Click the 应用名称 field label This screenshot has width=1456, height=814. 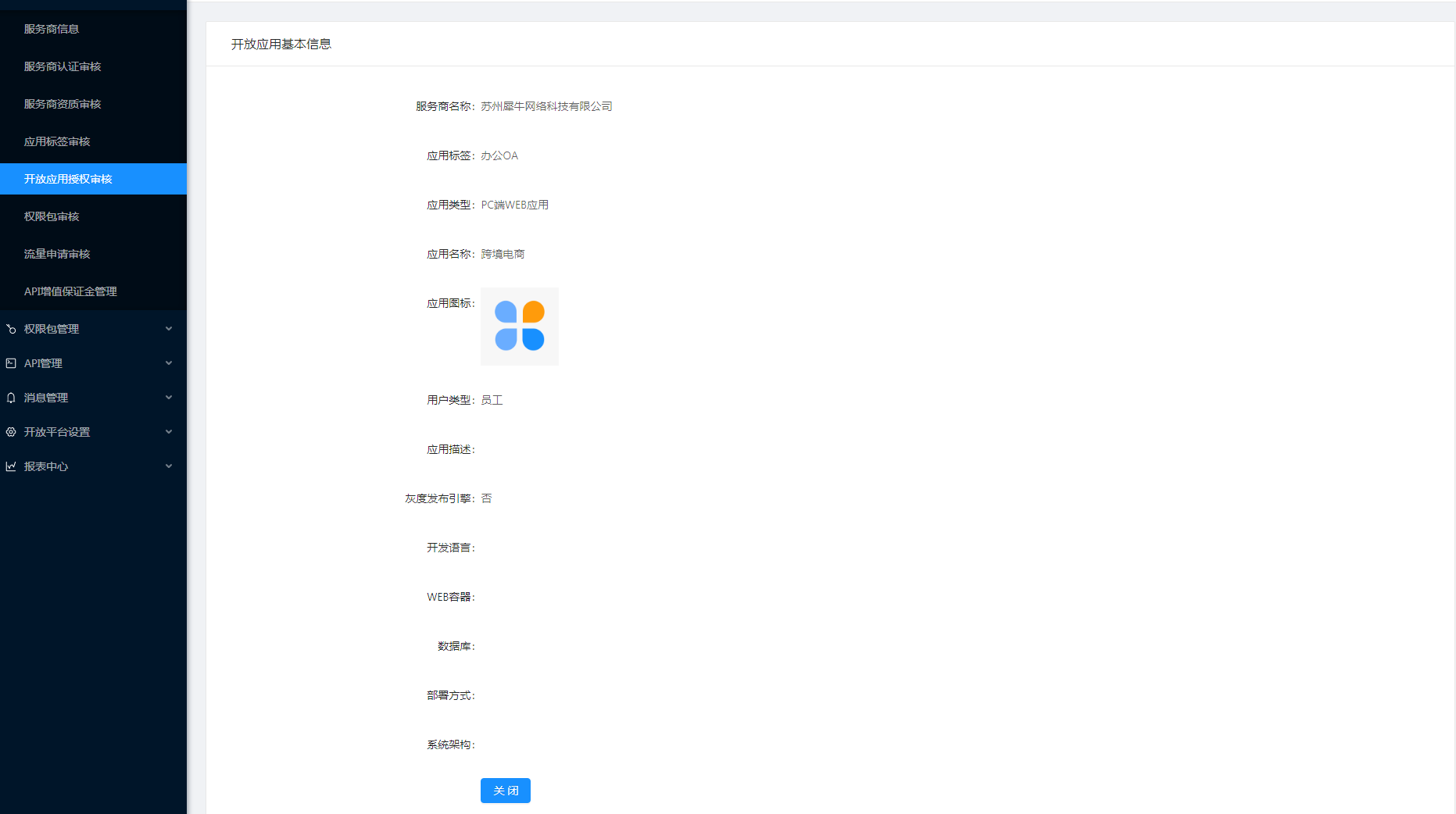click(450, 254)
